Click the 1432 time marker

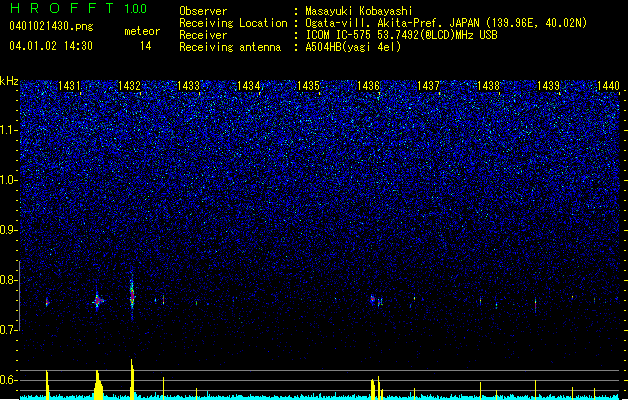[129, 86]
